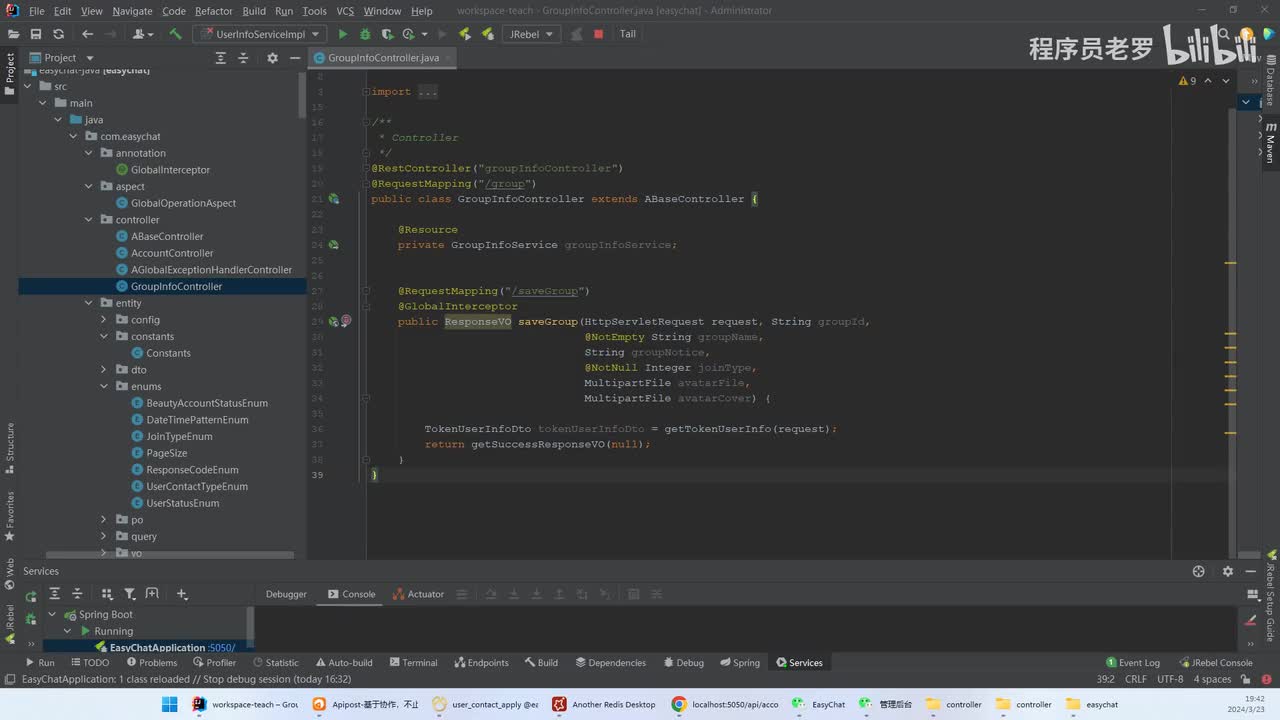1280x720 pixels.
Task: Click the green Run button in the toolbar
Action: tap(343, 34)
